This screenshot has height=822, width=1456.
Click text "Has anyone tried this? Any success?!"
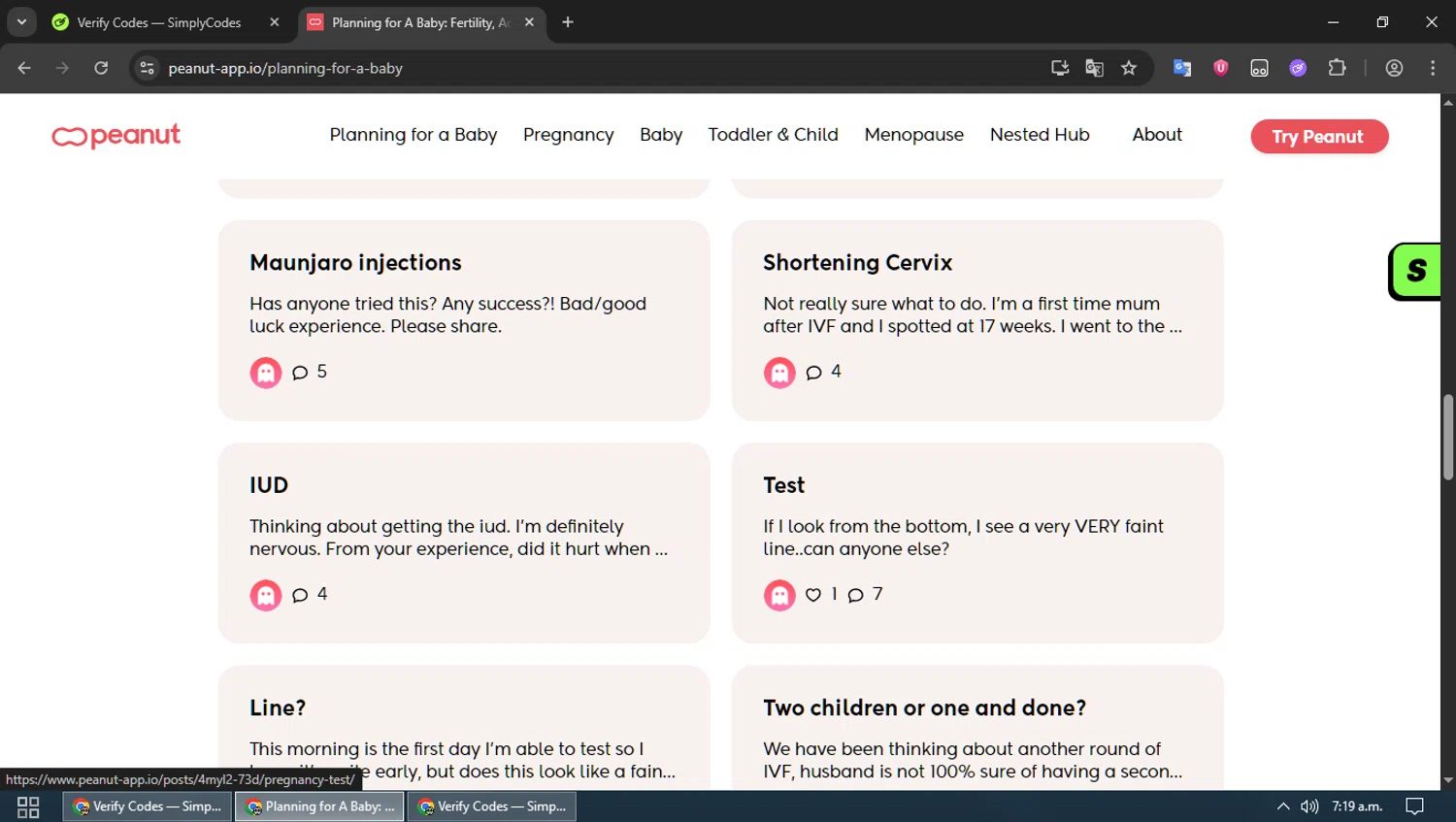point(402,304)
